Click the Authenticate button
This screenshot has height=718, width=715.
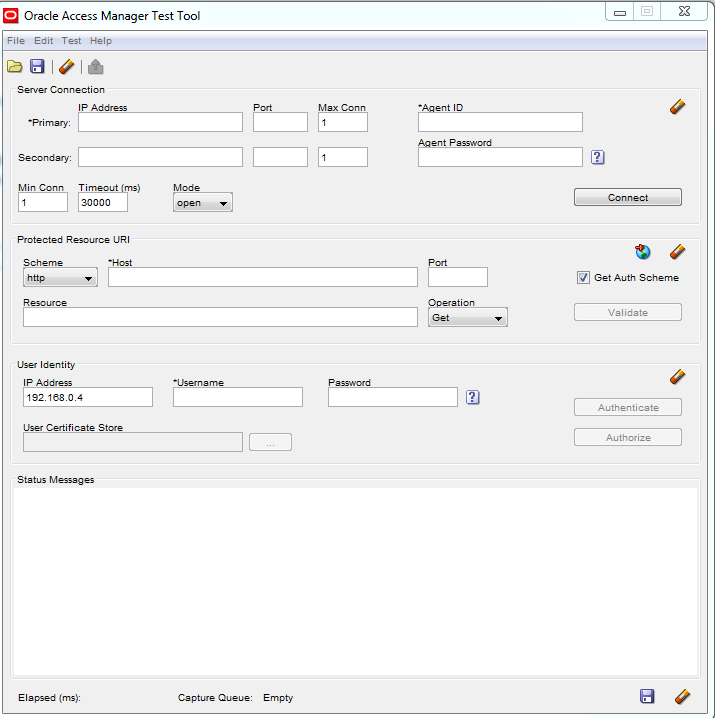pyautogui.click(x=628, y=407)
